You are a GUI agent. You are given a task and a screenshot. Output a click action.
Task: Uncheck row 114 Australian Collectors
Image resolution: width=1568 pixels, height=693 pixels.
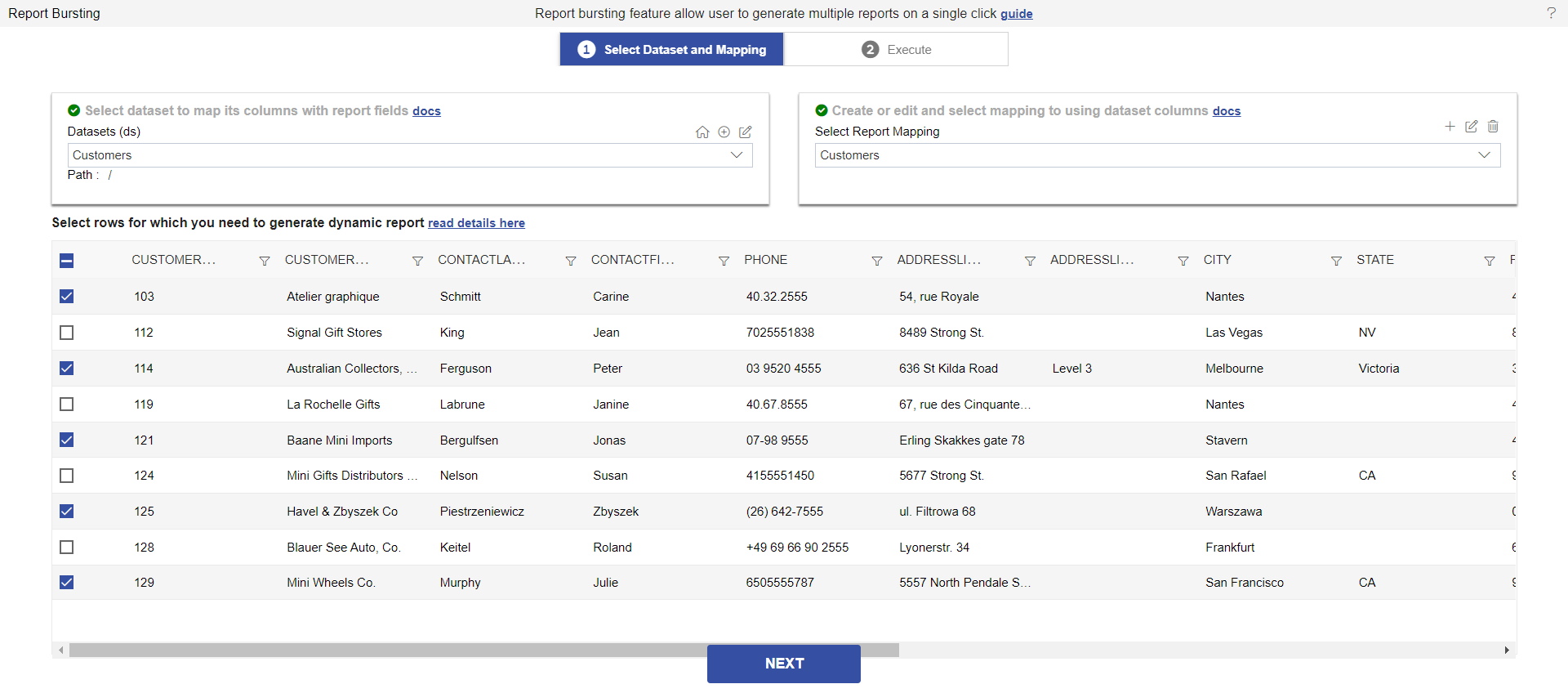click(67, 369)
